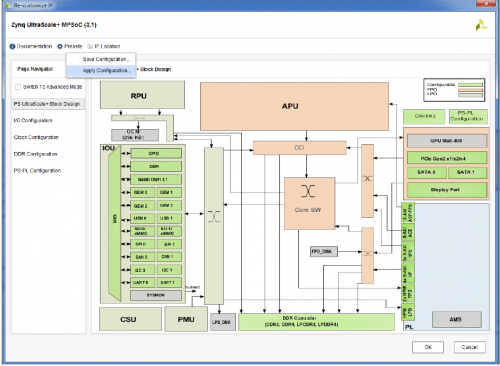
Task: Click the SATA 1 block
Action: [467, 172]
